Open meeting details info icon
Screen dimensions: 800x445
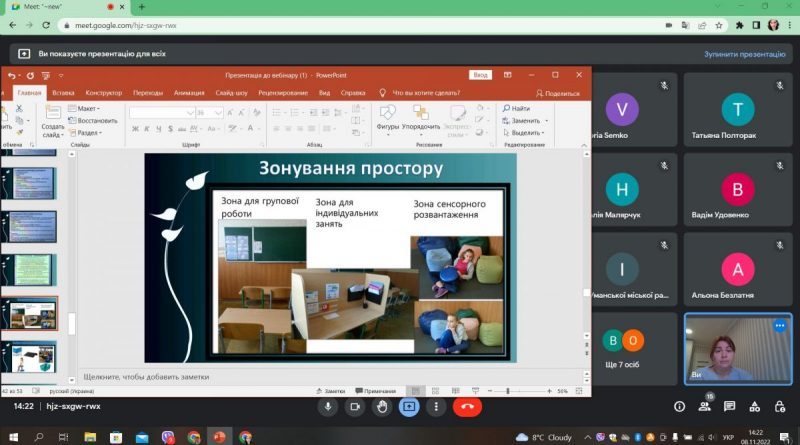(680, 407)
